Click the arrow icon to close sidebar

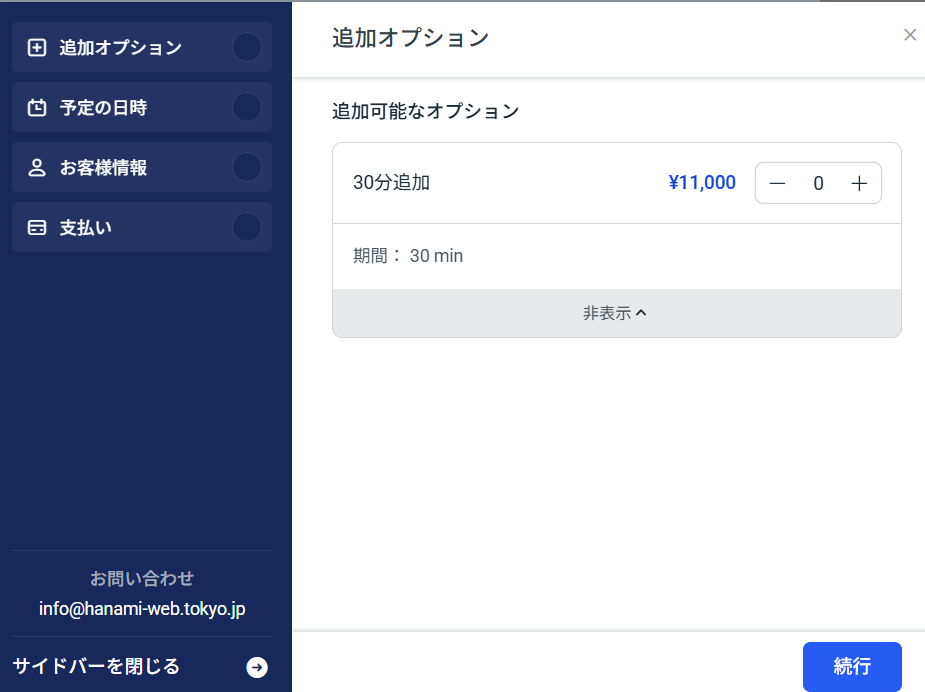pos(257,667)
